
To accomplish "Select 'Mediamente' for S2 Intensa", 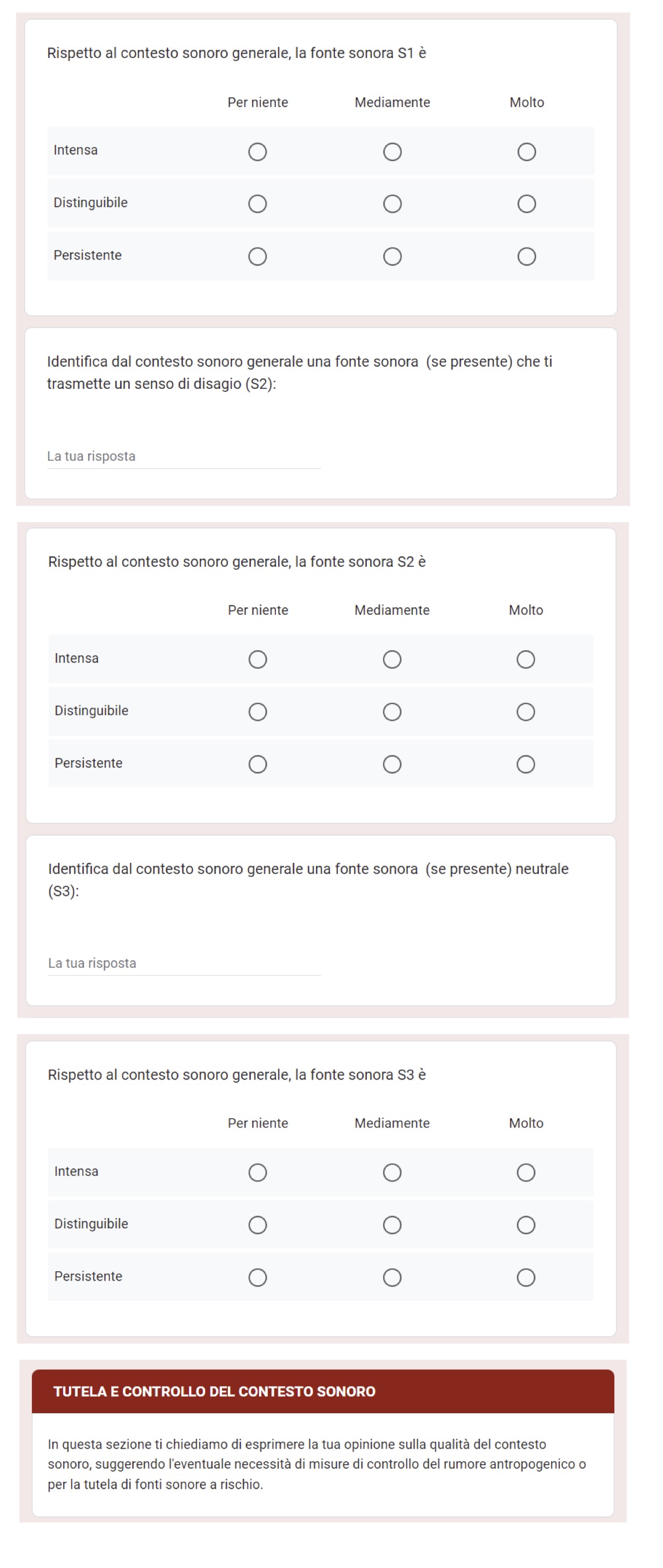I will (392, 659).
